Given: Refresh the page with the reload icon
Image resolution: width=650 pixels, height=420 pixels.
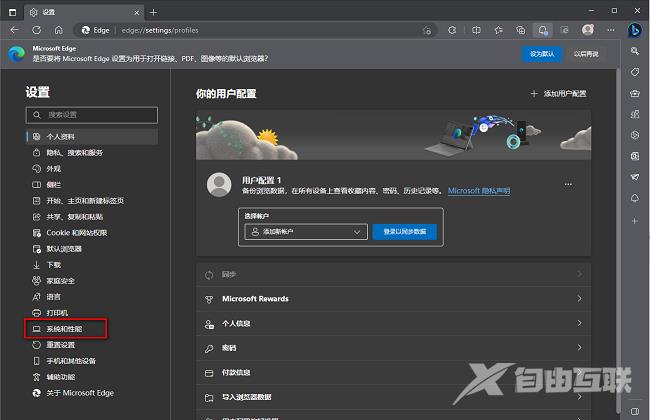Looking at the screenshot, I should [x=36, y=30].
